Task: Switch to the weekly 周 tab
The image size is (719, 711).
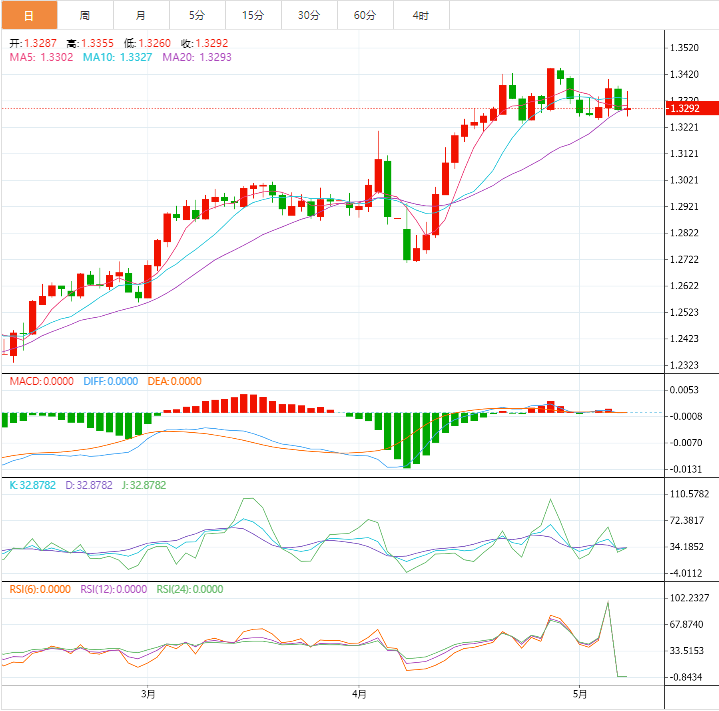Action: click(x=85, y=15)
